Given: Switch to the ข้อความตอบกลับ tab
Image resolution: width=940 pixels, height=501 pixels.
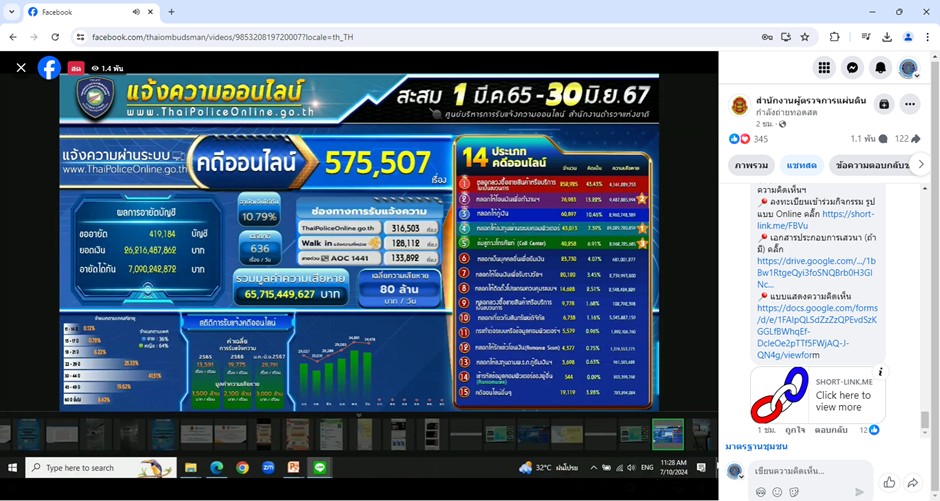Looking at the screenshot, I should [872, 165].
